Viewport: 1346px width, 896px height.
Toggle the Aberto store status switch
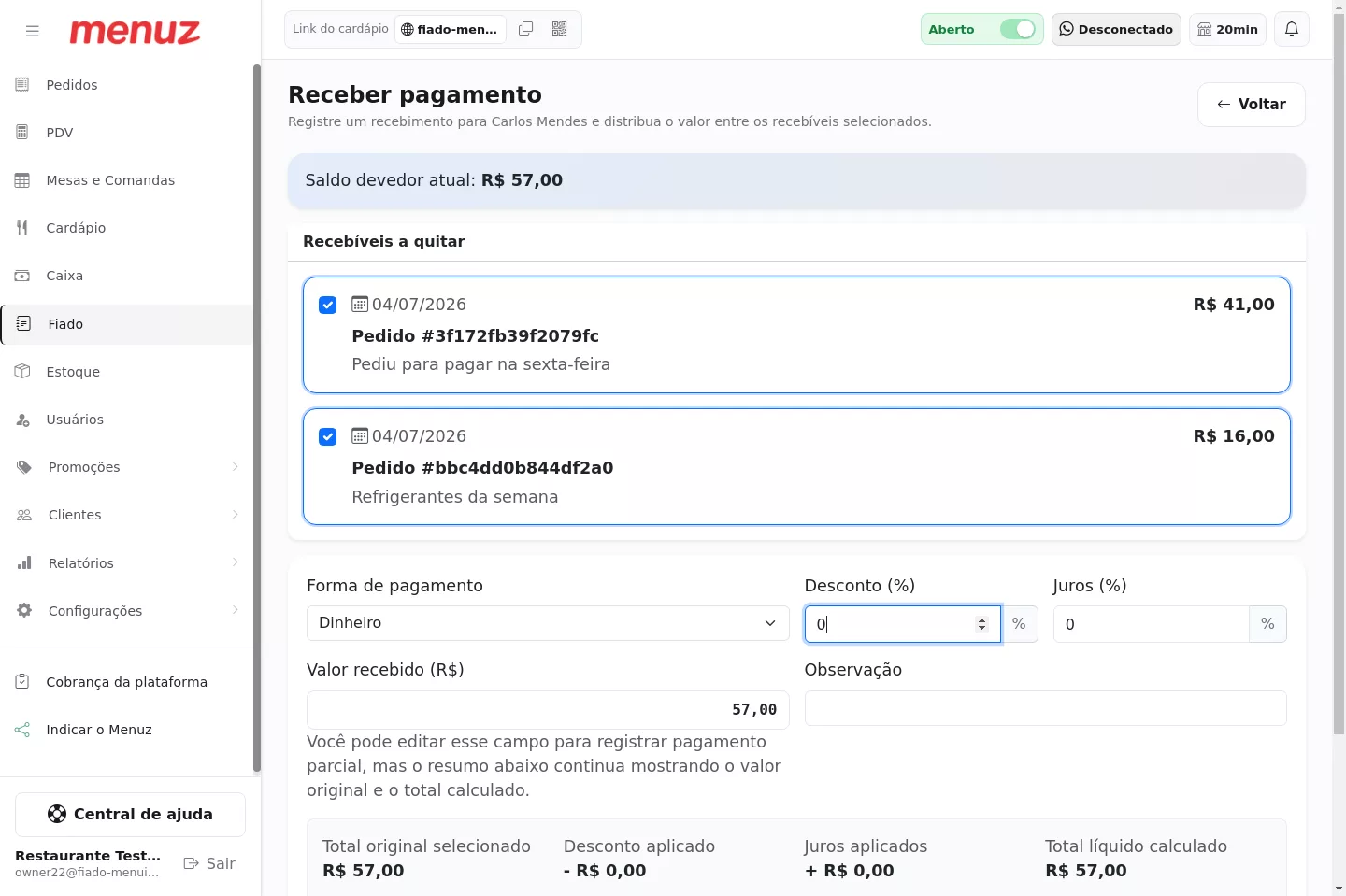(x=1018, y=29)
